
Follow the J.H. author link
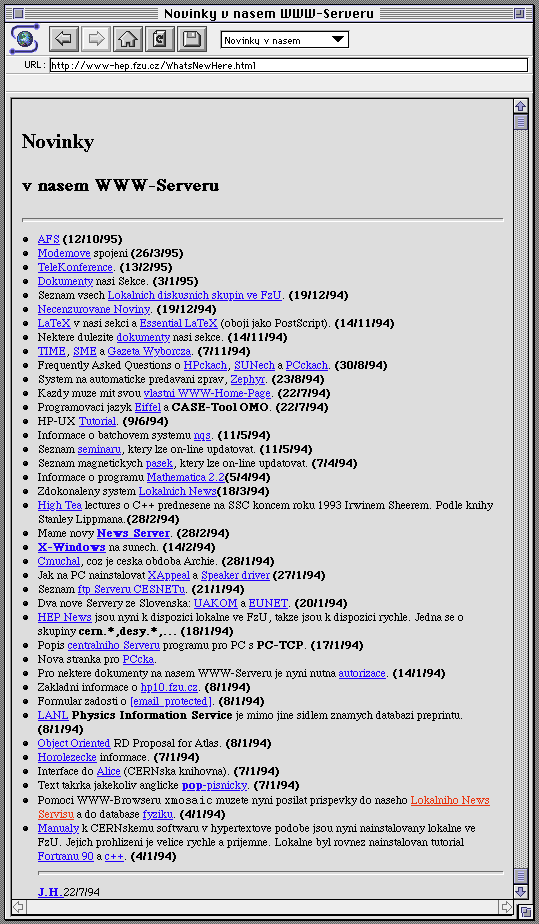50,892
